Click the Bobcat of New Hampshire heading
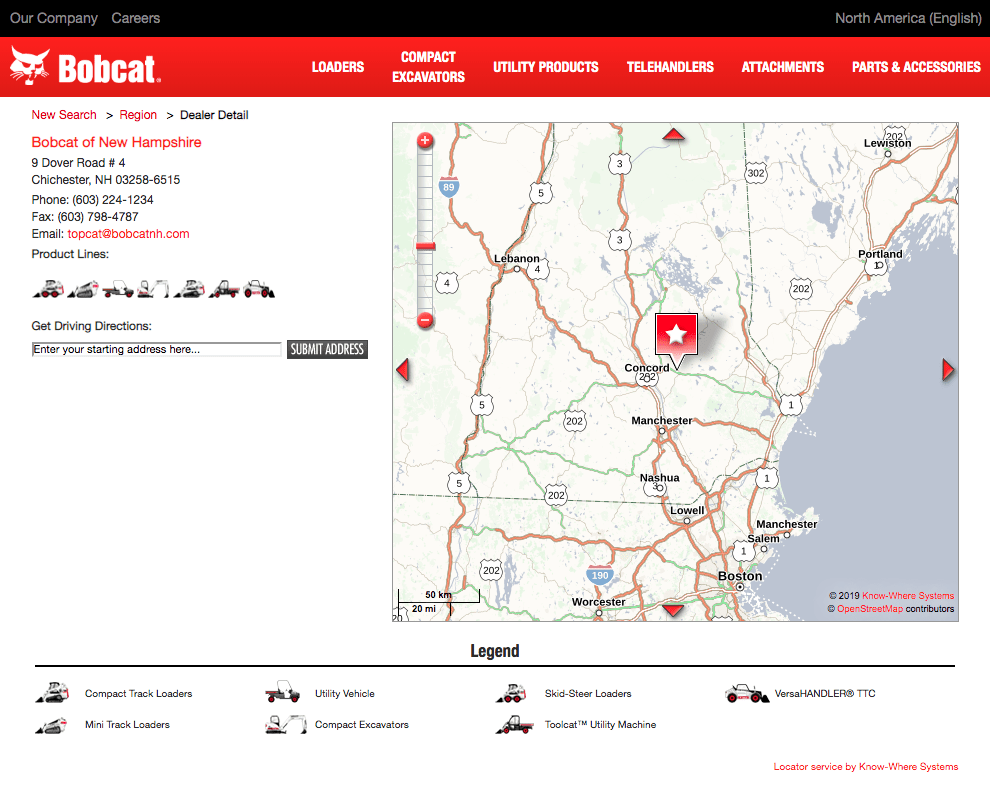Viewport: 990px width, 789px height. (116, 142)
